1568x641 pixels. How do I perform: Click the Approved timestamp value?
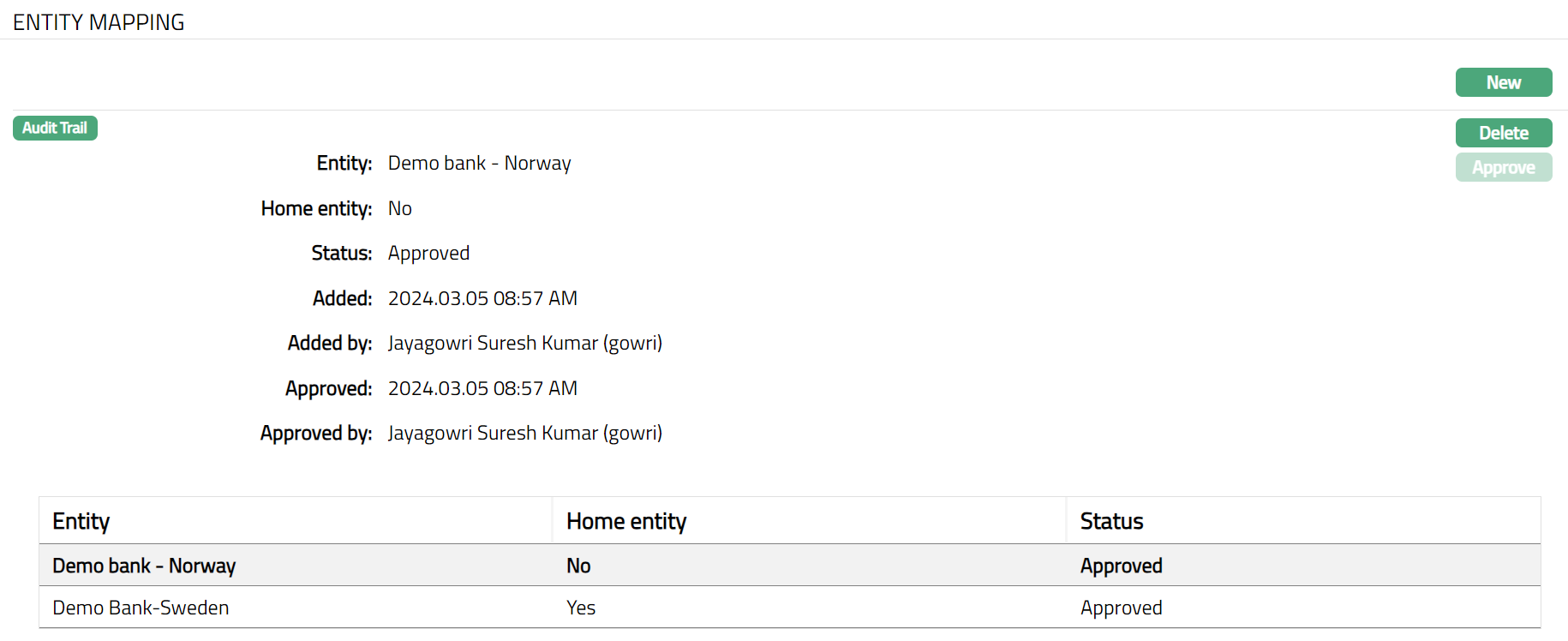point(482,388)
